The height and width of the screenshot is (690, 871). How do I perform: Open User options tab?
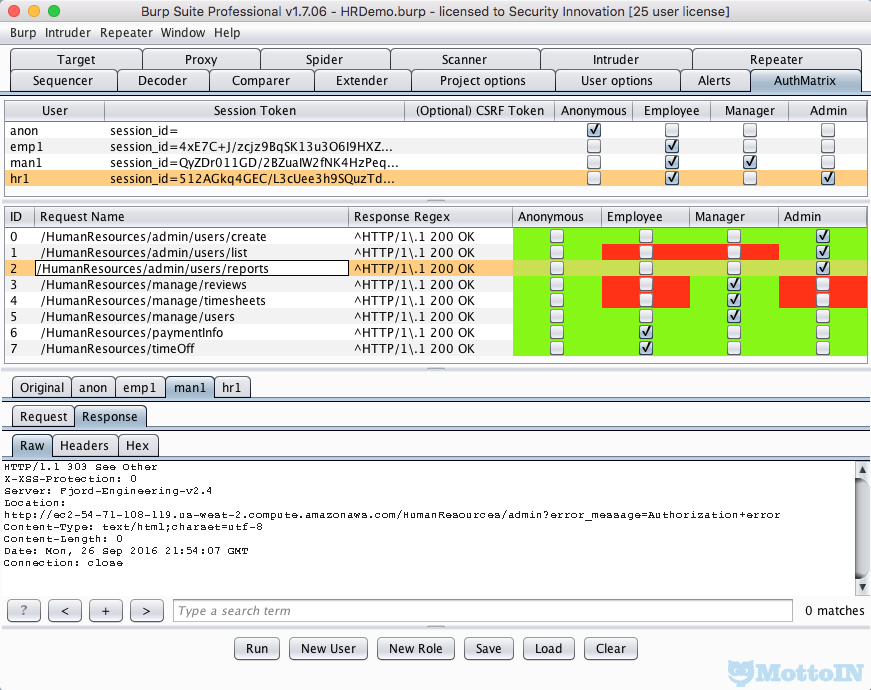click(617, 81)
